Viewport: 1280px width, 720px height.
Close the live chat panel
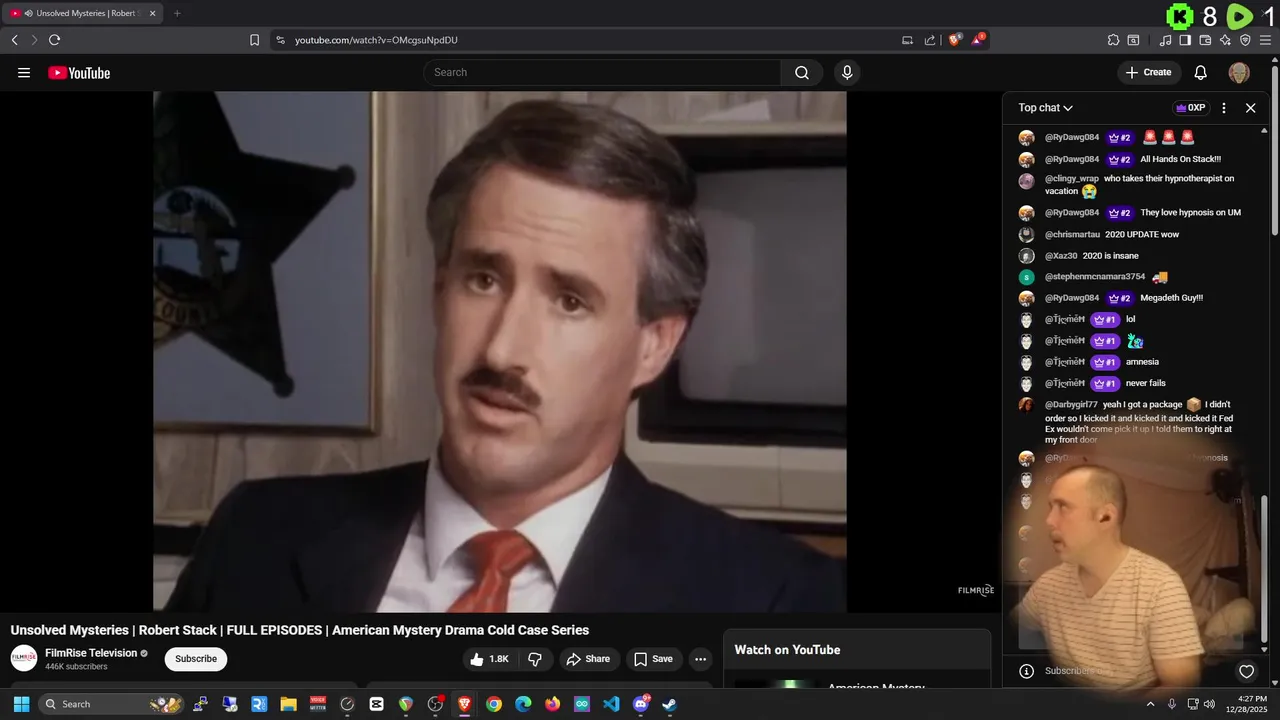click(1250, 108)
